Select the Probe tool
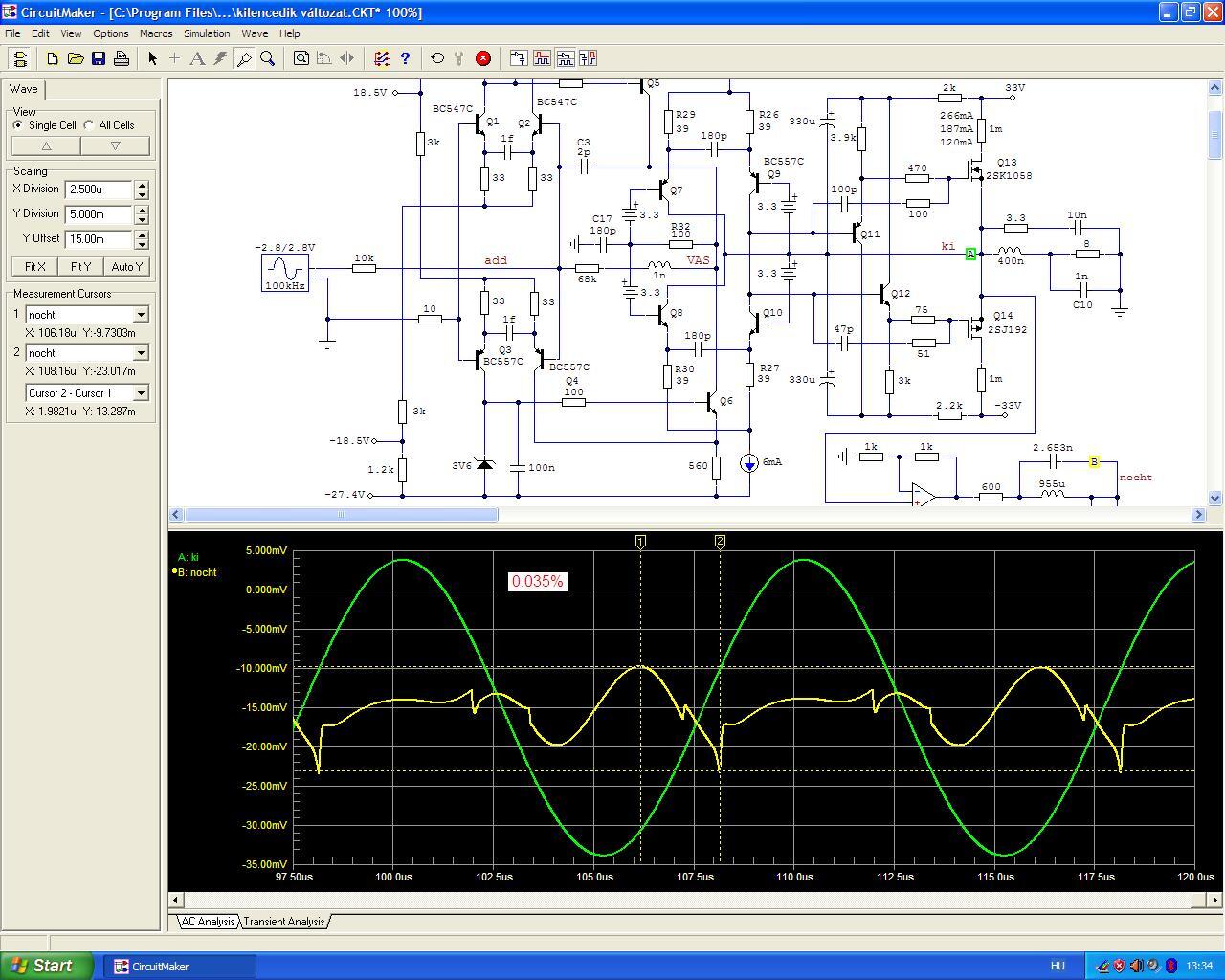1225x980 pixels. (244, 58)
